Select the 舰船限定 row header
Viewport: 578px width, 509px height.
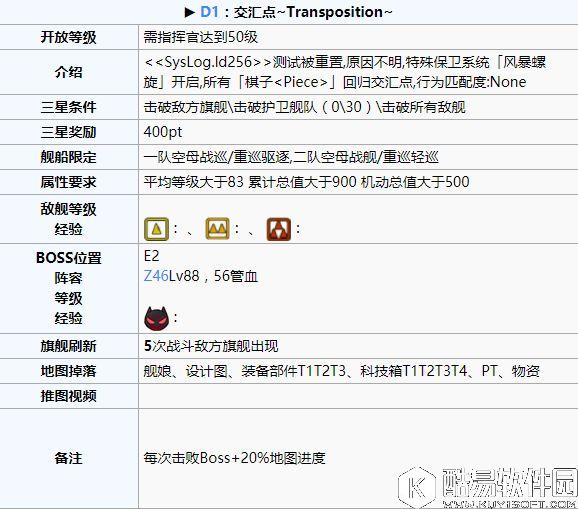(x=69, y=157)
